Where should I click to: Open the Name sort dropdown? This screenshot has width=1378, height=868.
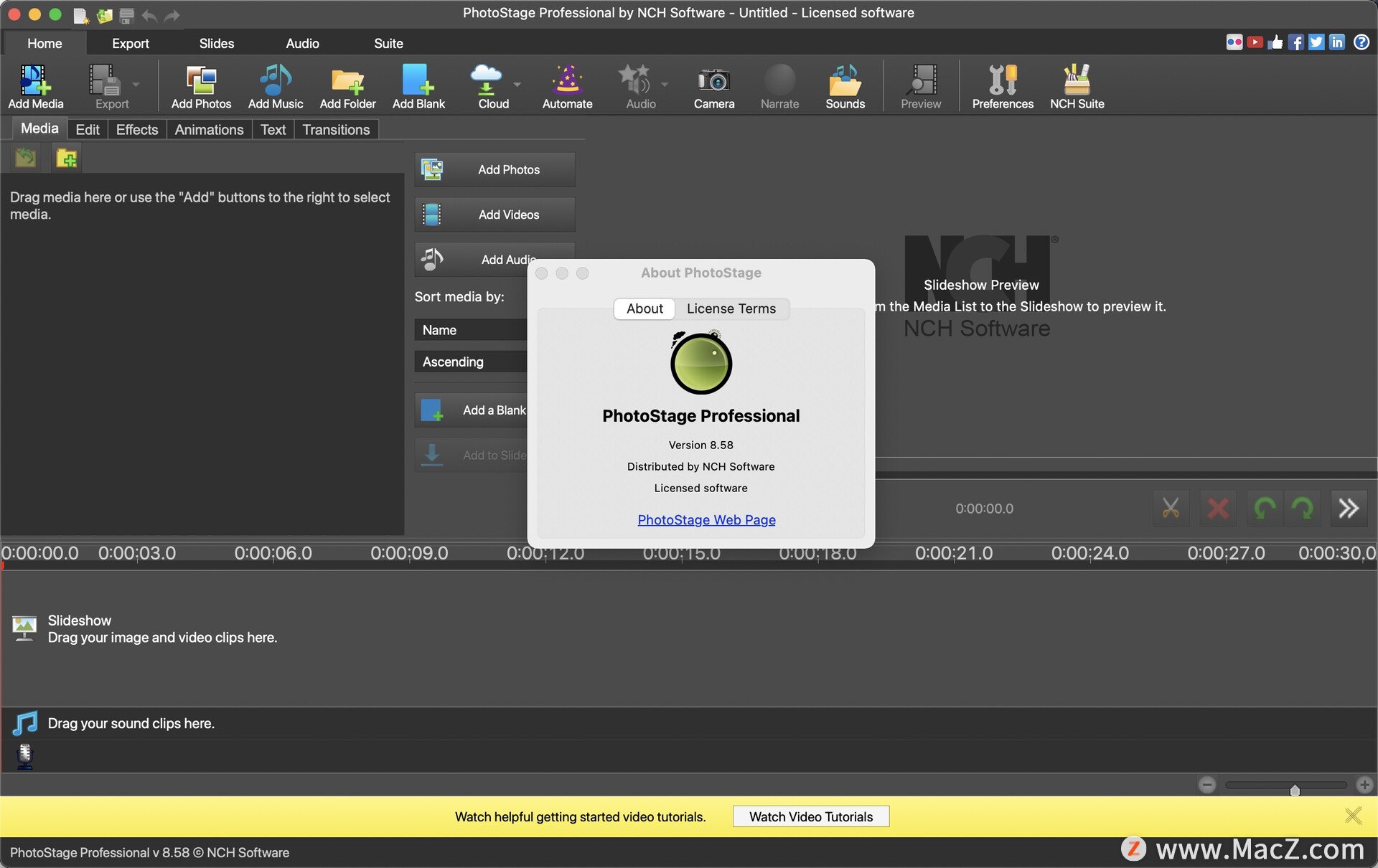point(471,330)
